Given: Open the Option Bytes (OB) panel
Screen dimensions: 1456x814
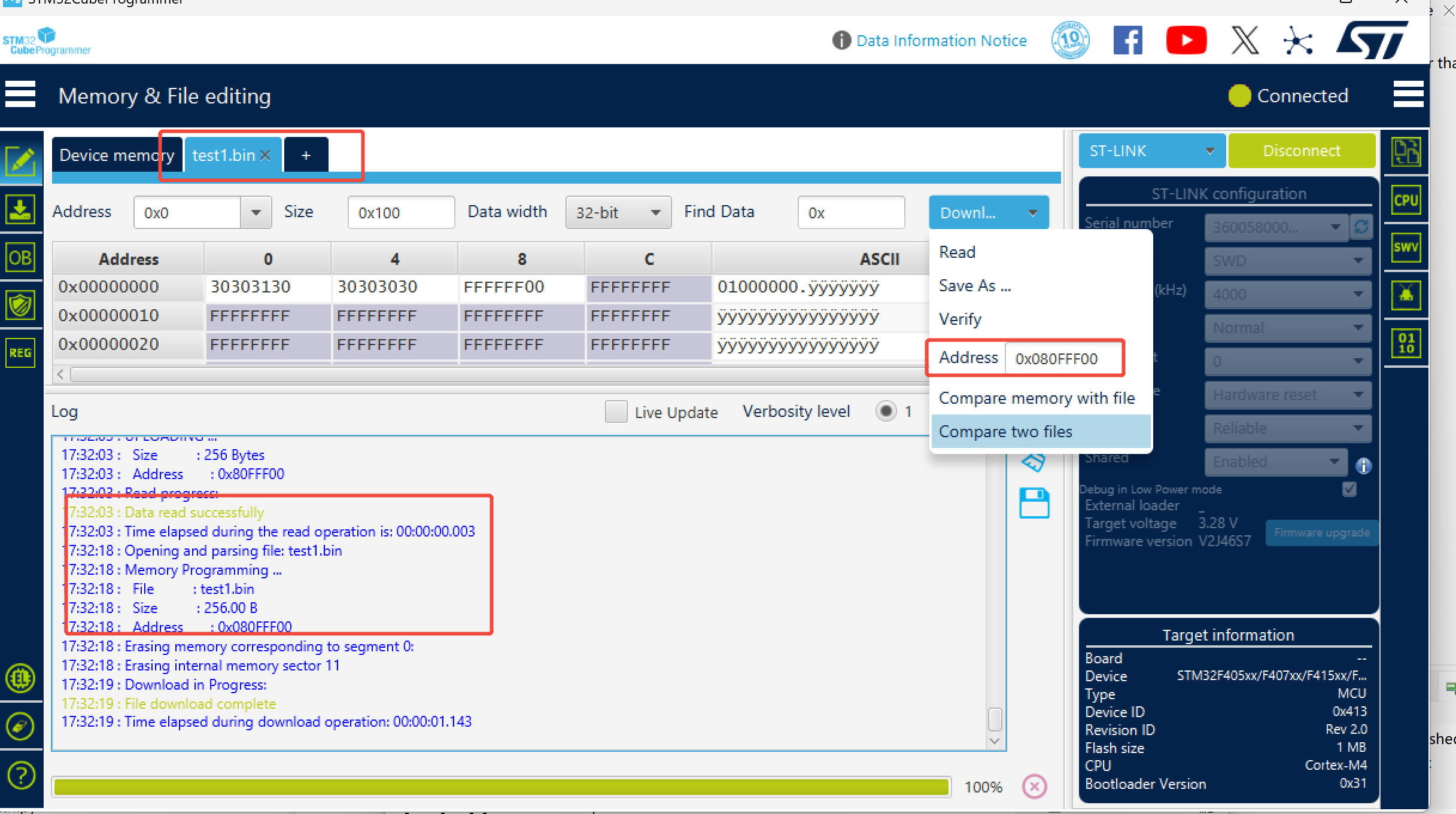Looking at the screenshot, I should [x=20, y=258].
